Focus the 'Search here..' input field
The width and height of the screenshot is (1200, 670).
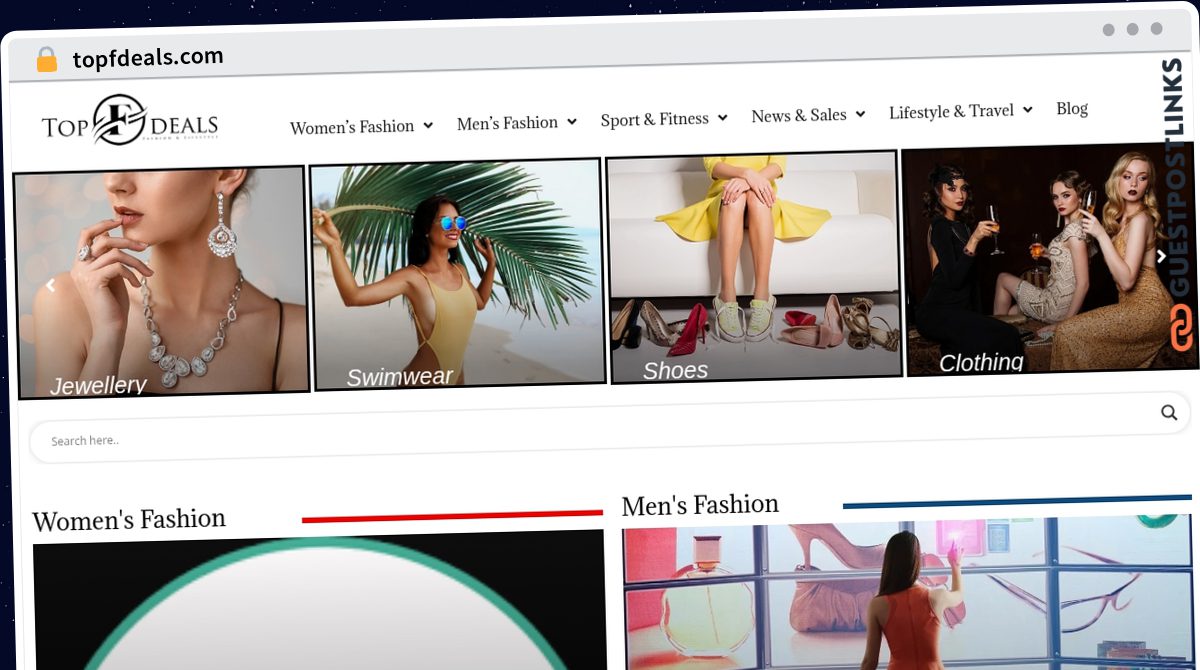(x=594, y=427)
